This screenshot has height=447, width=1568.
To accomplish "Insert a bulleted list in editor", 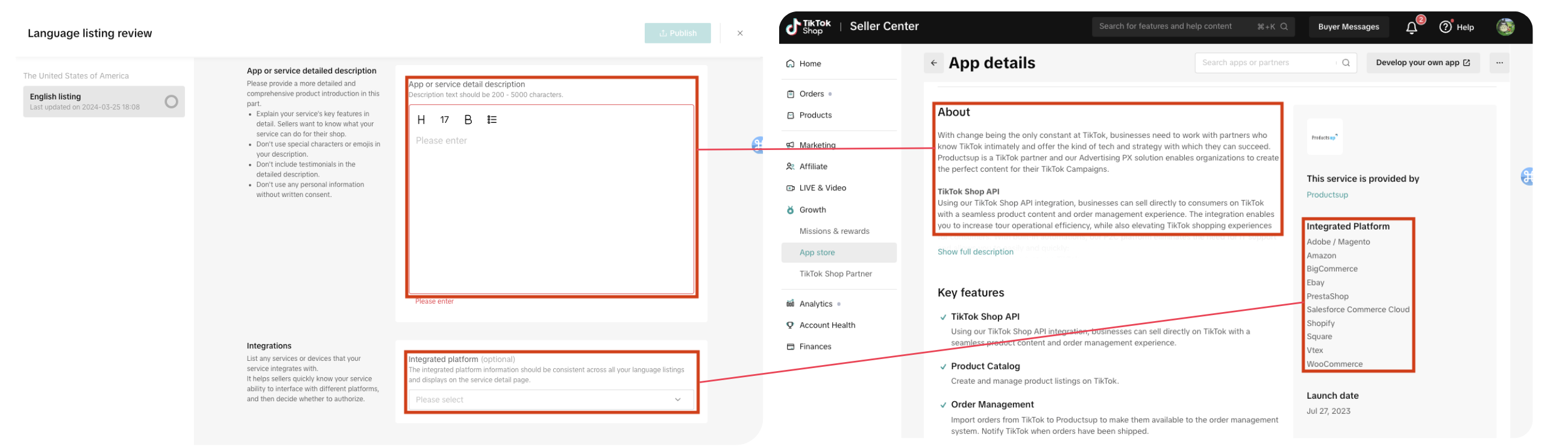I will pyautogui.click(x=492, y=120).
